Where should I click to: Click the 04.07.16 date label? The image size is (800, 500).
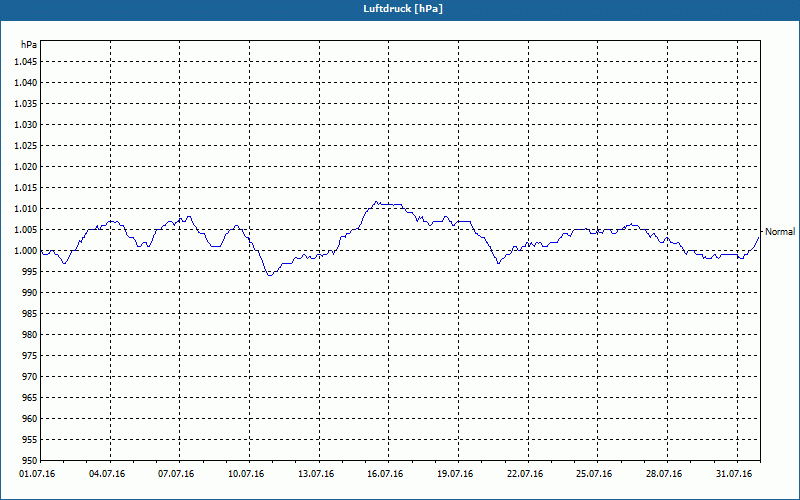(107, 474)
